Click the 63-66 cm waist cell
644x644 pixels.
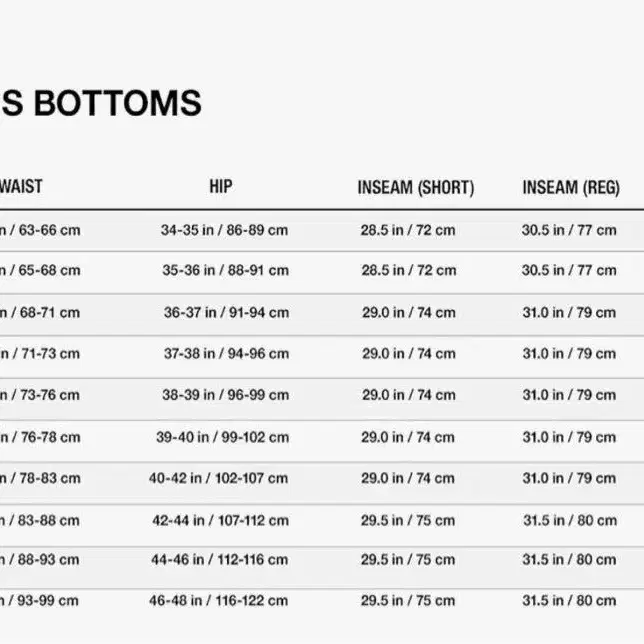click(x=40, y=230)
